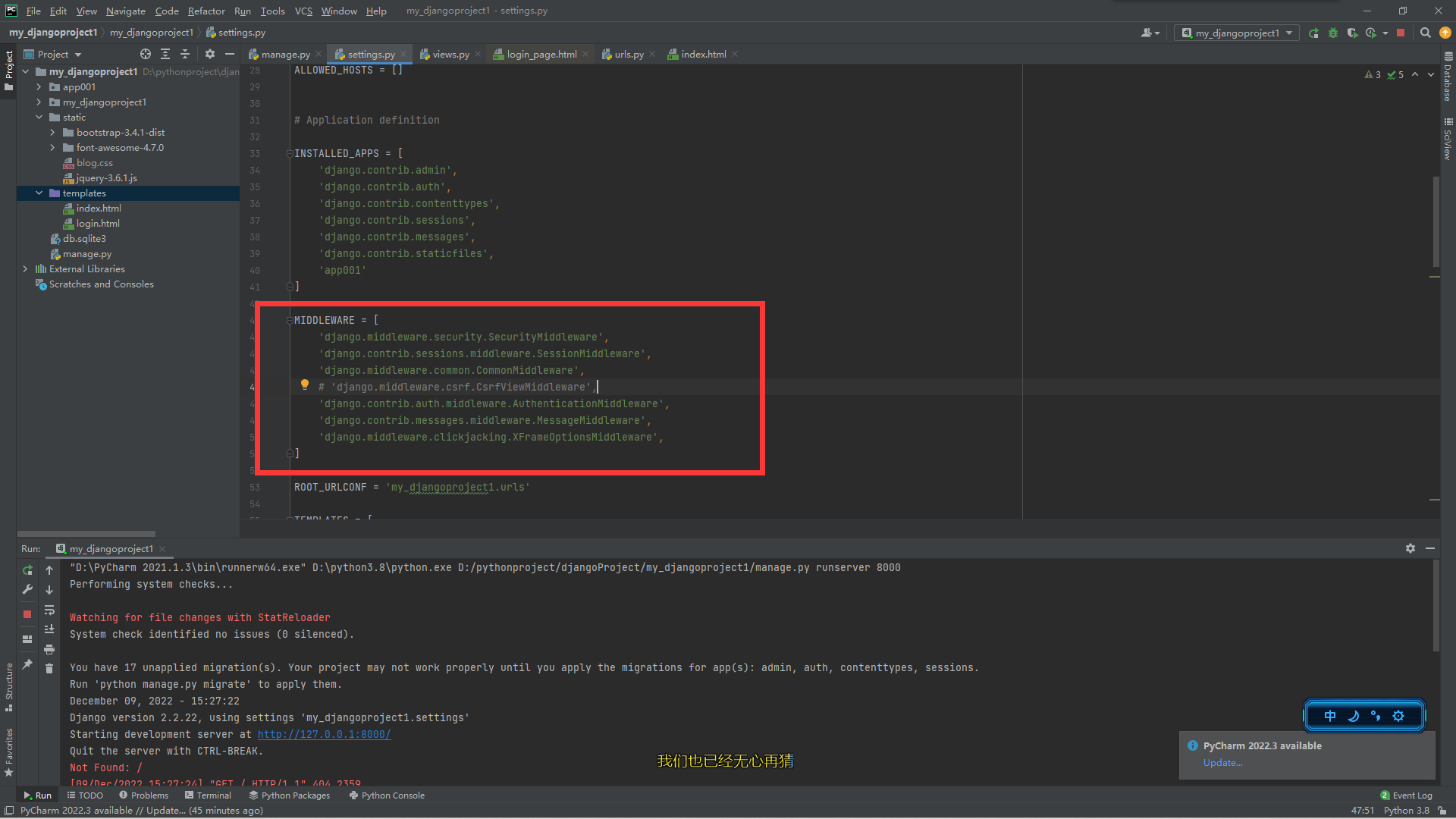Collapse the templates folder
The height and width of the screenshot is (819, 1456).
click(x=39, y=193)
